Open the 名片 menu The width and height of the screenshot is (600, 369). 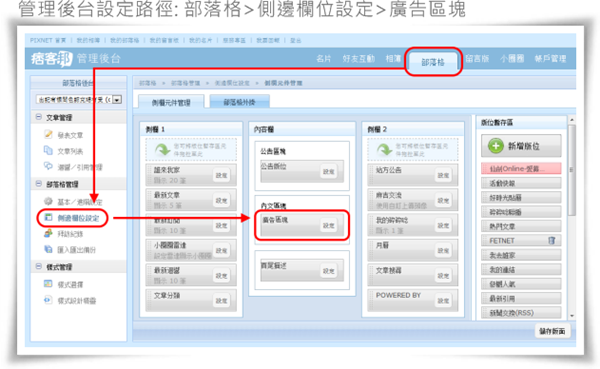click(323, 59)
